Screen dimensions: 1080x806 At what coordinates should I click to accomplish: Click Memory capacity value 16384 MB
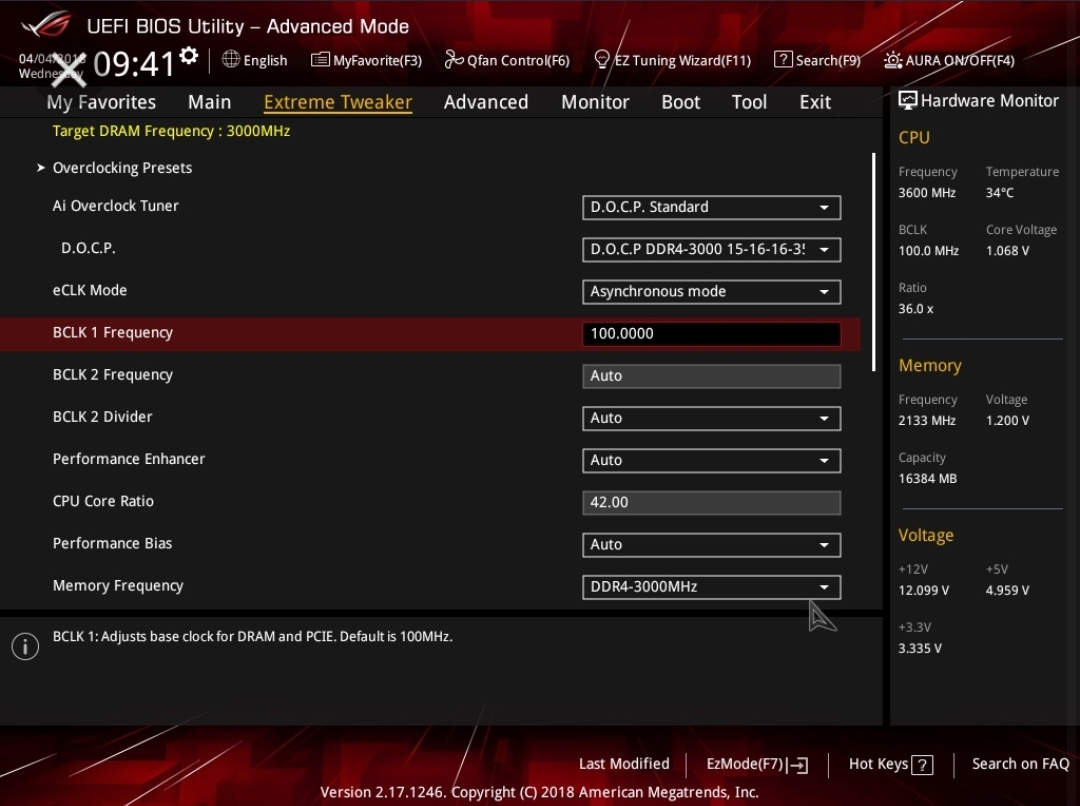click(x=927, y=478)
